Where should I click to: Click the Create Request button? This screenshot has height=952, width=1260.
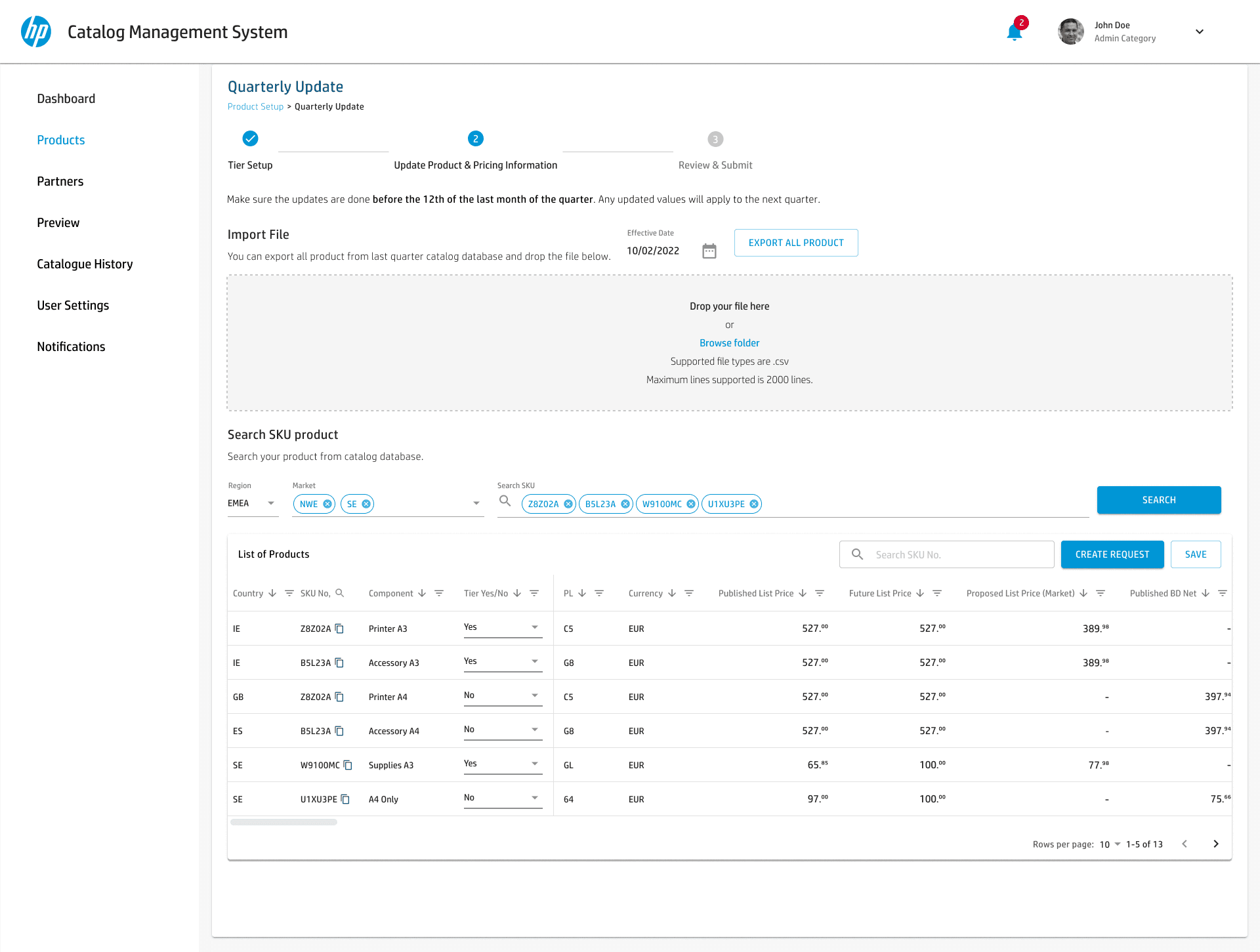(1112, 554)
